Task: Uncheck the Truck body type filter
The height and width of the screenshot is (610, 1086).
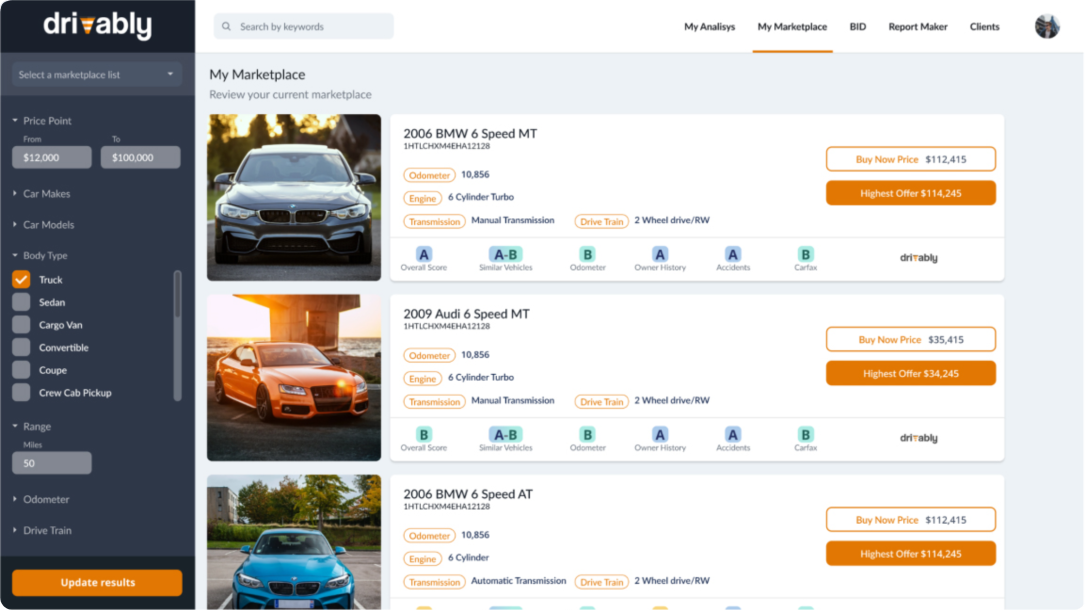Action: coord(21,279)
